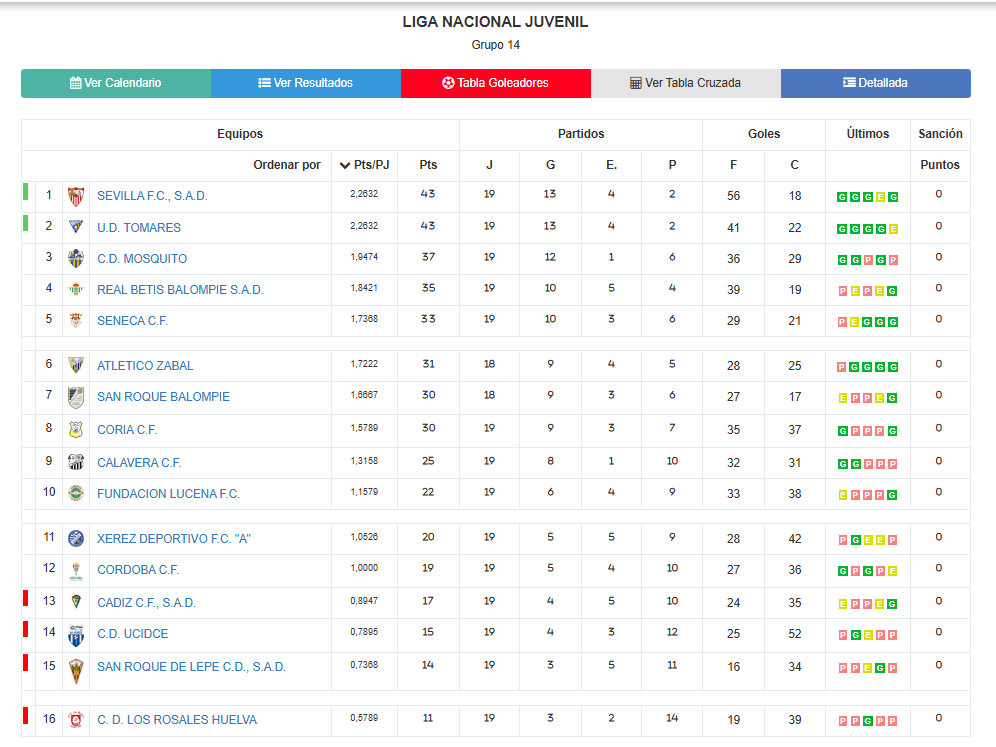The image size is (996, 747).
Task: Sort standings by the Pts/PJ column
Action: [365, 165]
